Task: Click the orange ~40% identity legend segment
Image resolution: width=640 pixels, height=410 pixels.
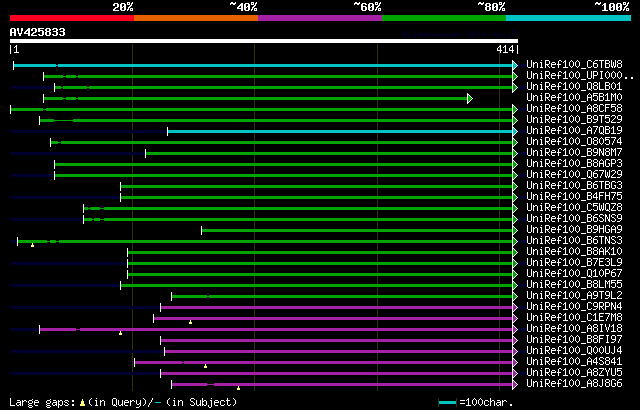Action: (196, 18)
